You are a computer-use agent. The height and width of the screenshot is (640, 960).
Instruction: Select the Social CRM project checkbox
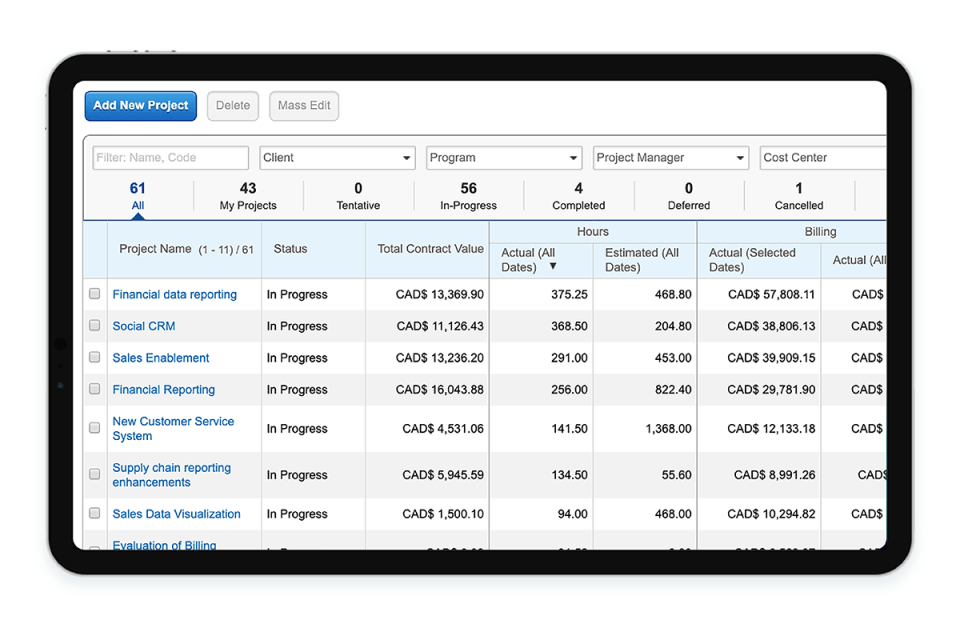tap(95, 325)
